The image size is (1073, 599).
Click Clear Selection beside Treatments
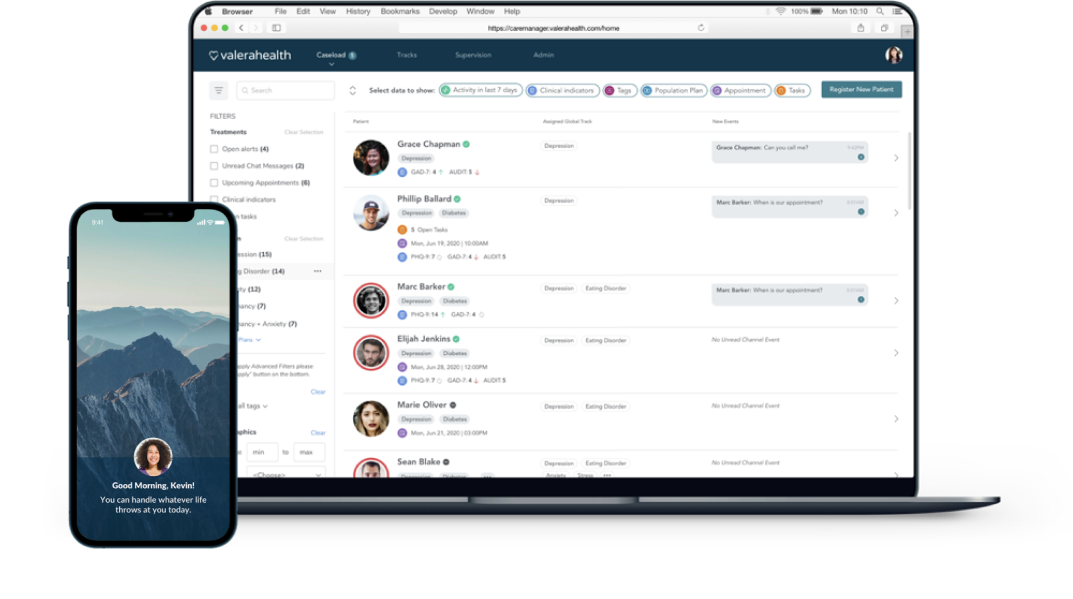pyautogui.click(x=303, y=132)
